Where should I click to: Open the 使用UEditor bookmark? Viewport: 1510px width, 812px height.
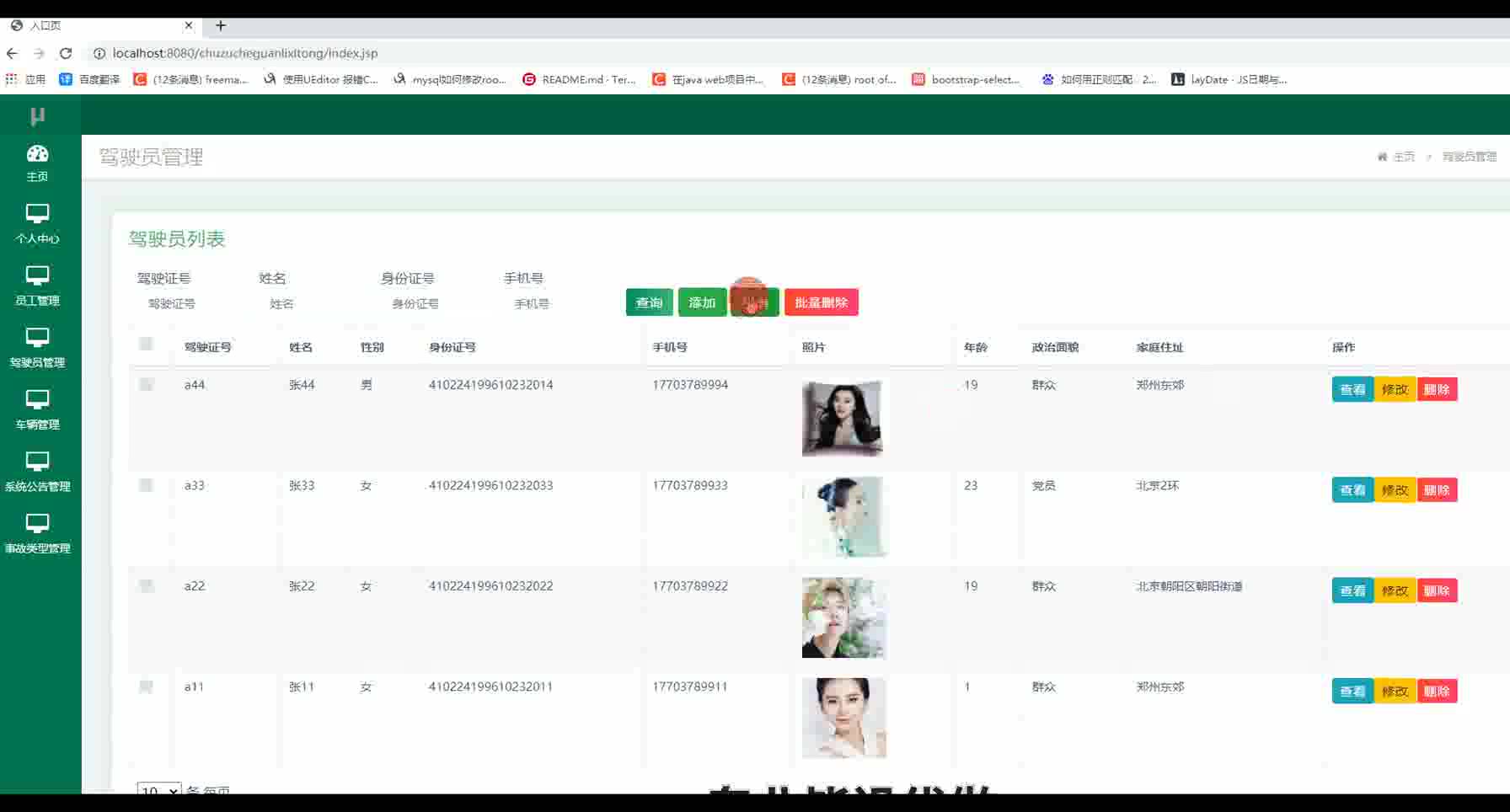[x=320, y=79]
